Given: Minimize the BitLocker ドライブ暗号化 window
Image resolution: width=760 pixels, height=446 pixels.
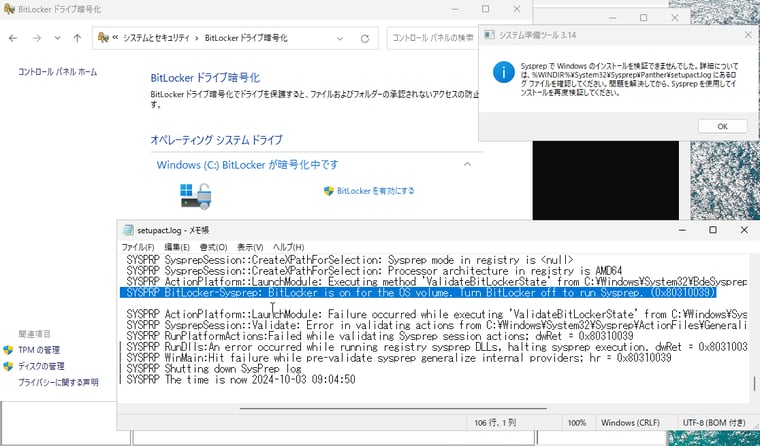Looking at the screenshot, I should point(455,9).
